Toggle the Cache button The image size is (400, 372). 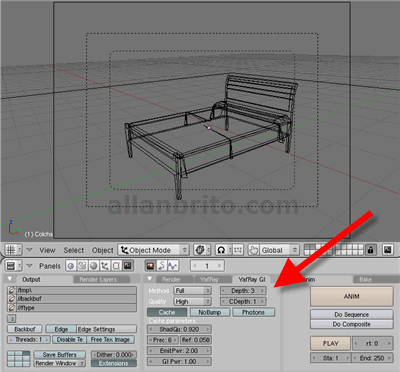[x=167, y=312]
